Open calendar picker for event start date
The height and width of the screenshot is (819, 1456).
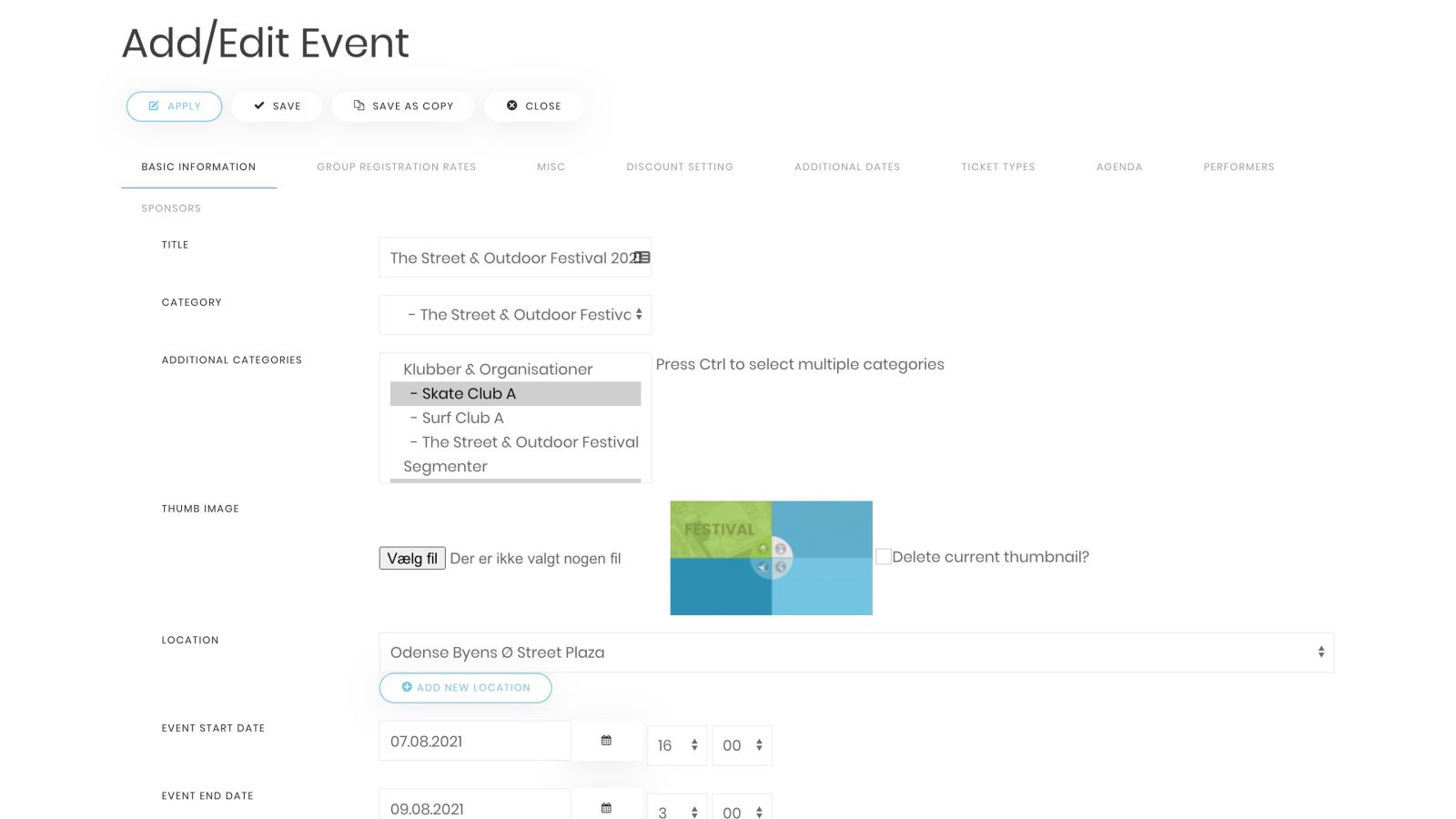tap(607, 741)
